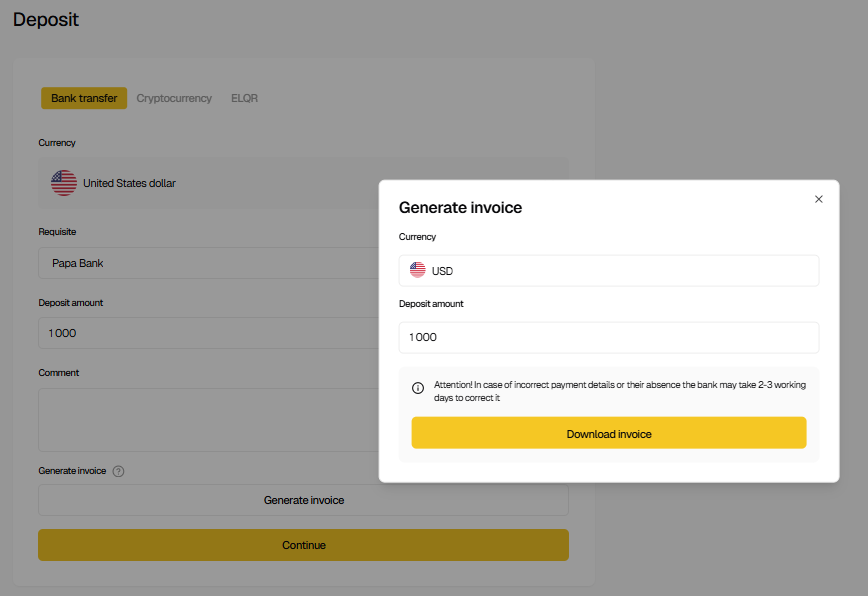Click the Attention warning message text
The width and height of the screenshot is (868, 596).
click(x=619, y=391)
